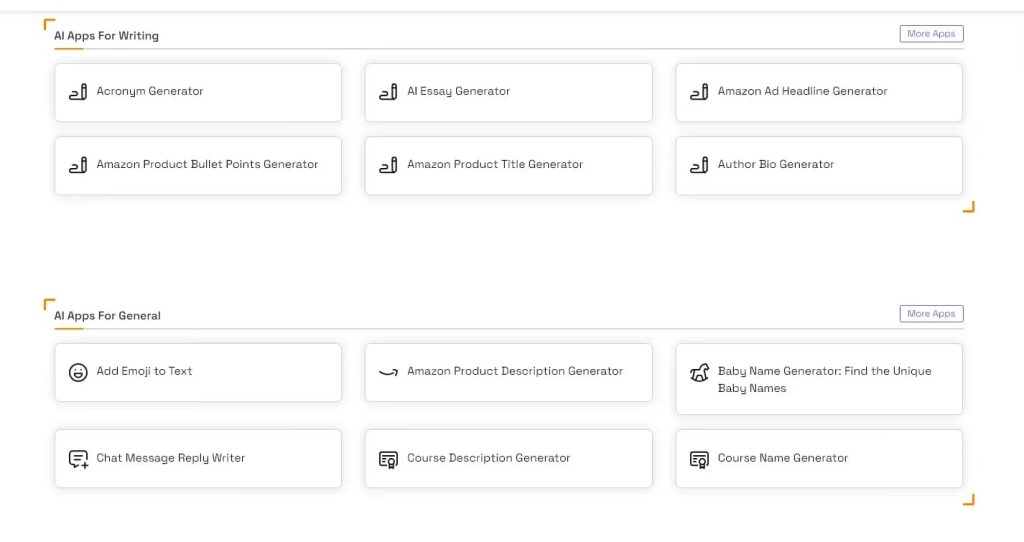Image resolution: width=1024 pixels, height=542 pixels.
Task: Choose Baby Name Generator: Find the Unique Baby Names
Action: tap(824, 380)
